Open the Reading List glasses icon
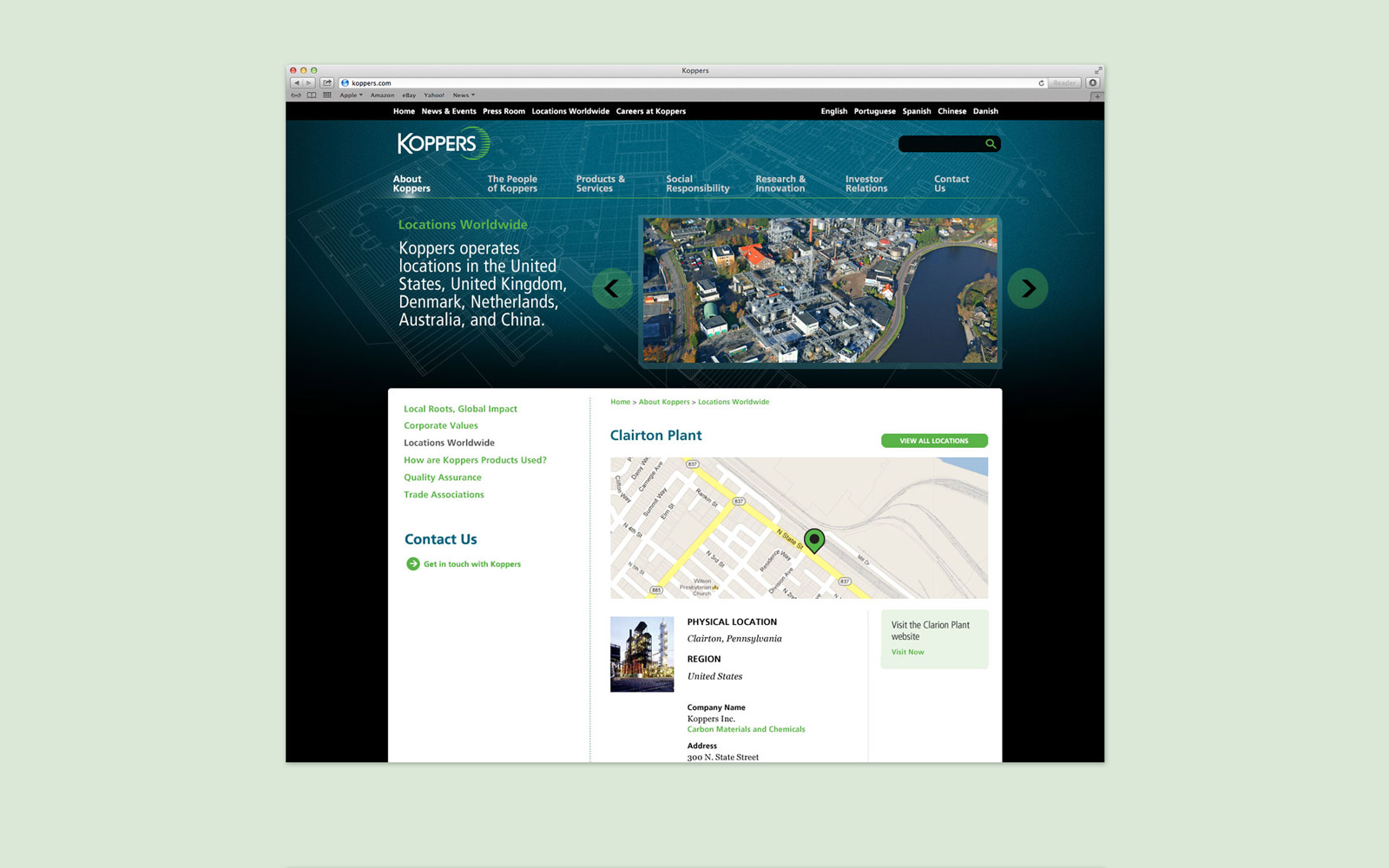 pos(296,95)
